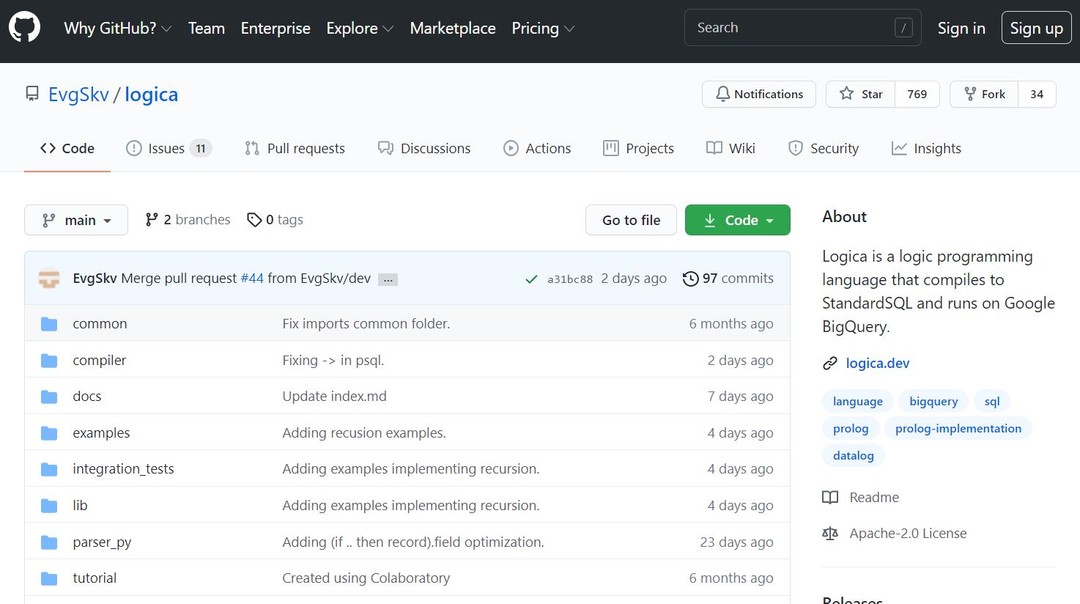Viewport: 1080px width, 604px height.
Task: Click the bigquery topic tag
Action: click(x=933, y=401)
